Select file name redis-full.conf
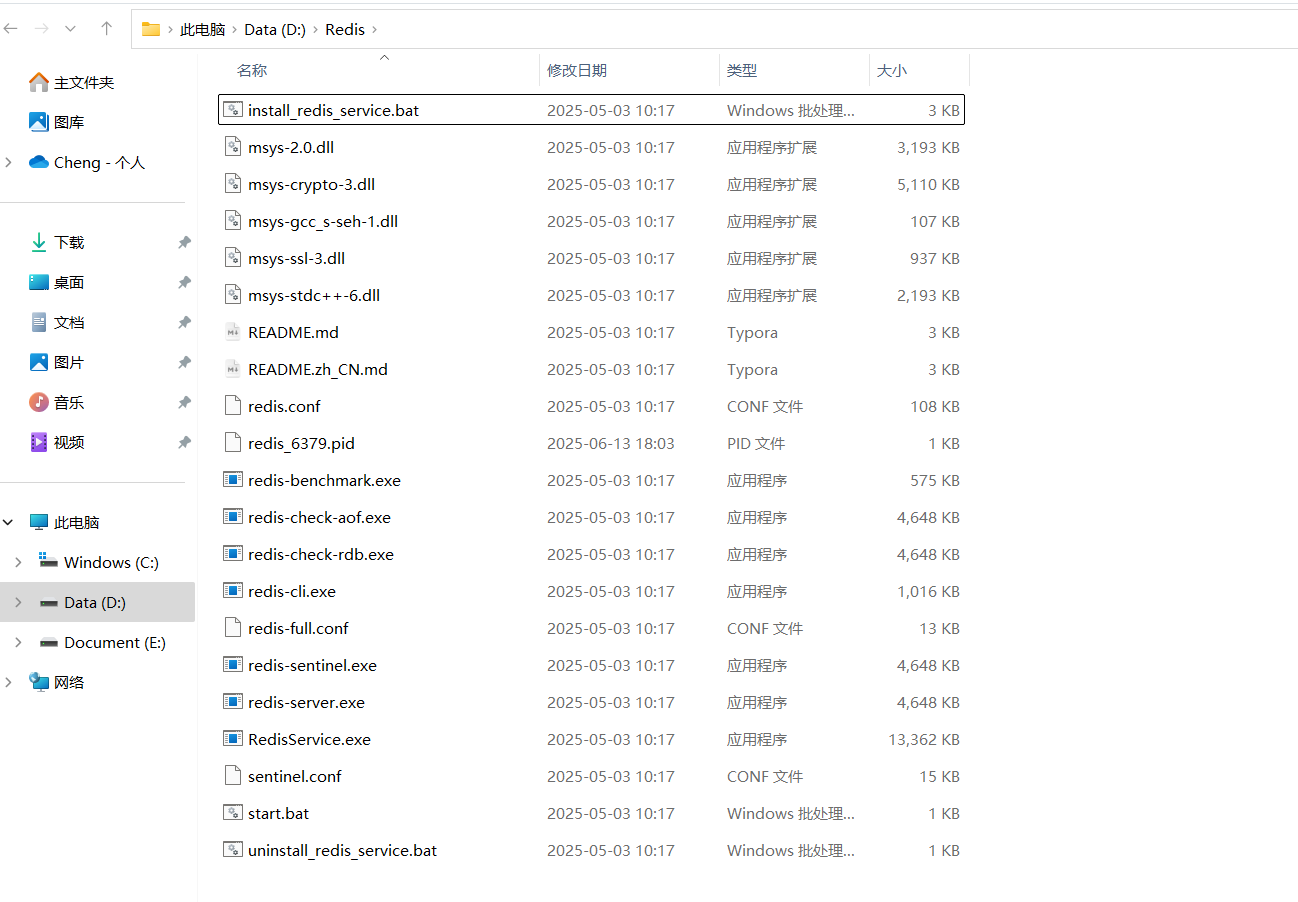The image size is (1298, 902). click(x=298, y=628)
